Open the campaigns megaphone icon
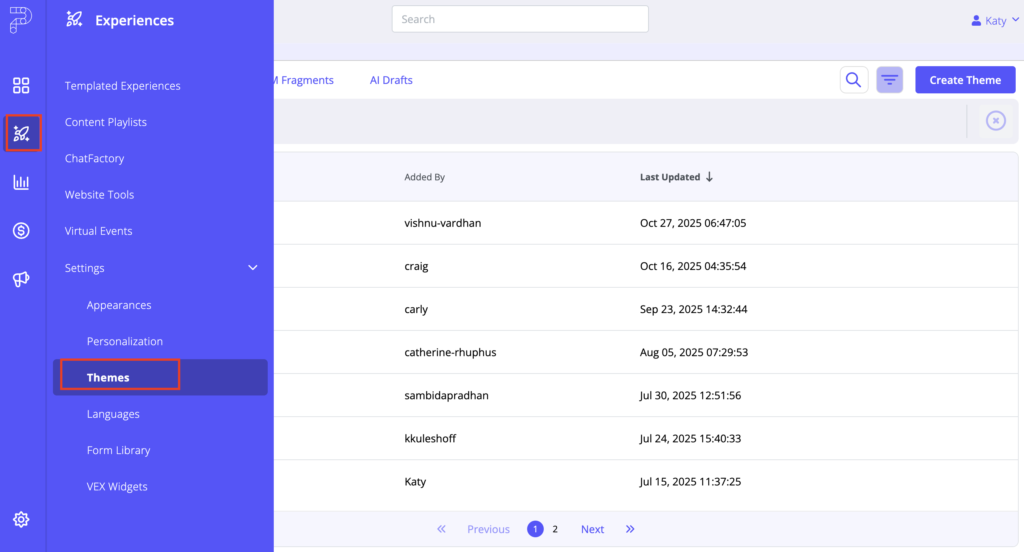 (x=21, y=279)
